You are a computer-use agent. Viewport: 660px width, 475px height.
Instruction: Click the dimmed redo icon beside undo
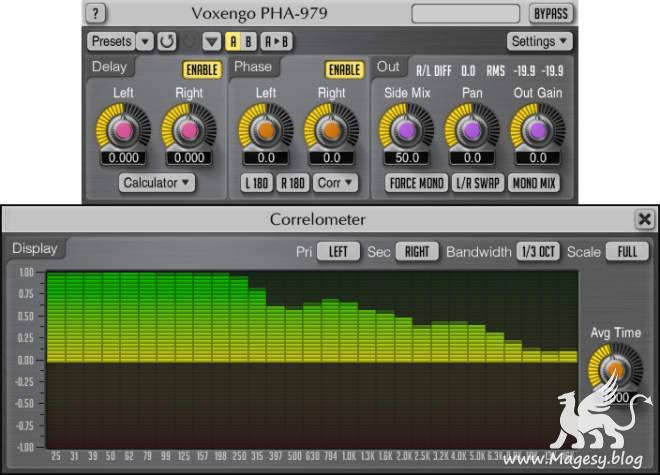tap(189, 41)
